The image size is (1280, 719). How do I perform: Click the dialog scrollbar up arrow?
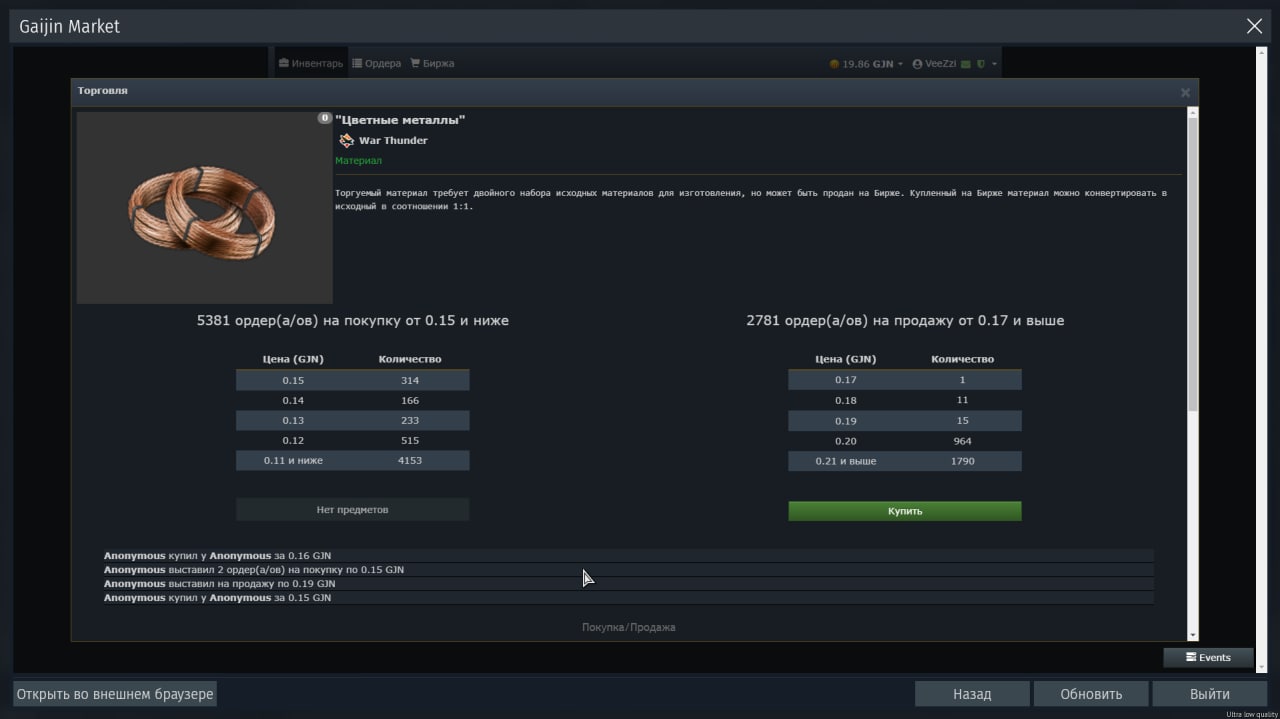1192,113
